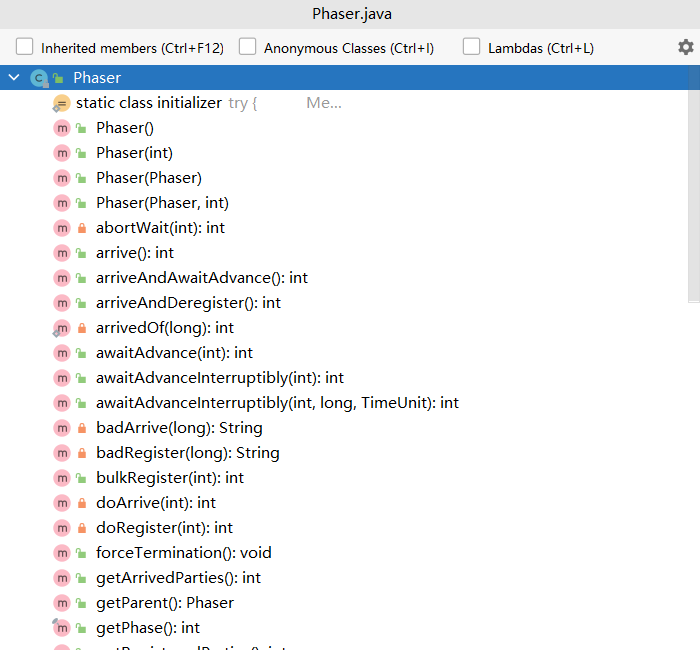Click the public icon of getArrivedParties()

(81, 578)
